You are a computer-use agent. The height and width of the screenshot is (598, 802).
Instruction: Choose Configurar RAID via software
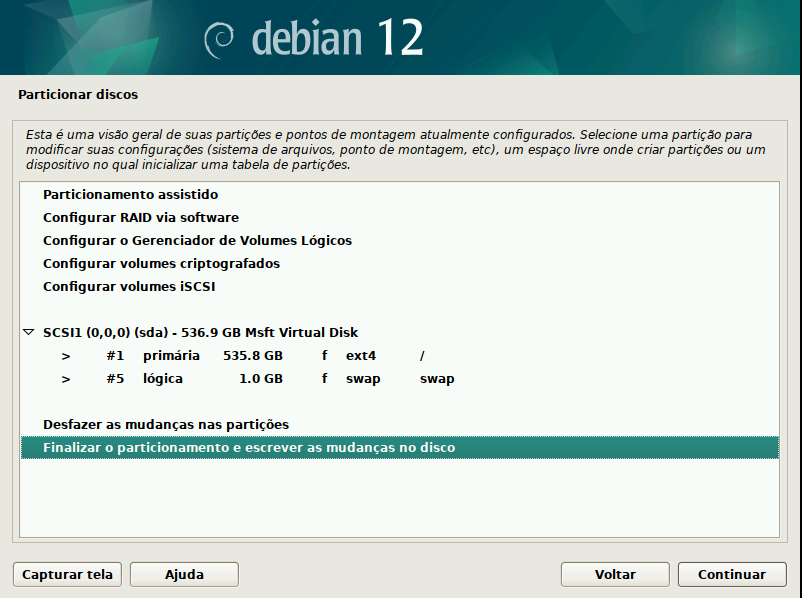tap(399, 217)
